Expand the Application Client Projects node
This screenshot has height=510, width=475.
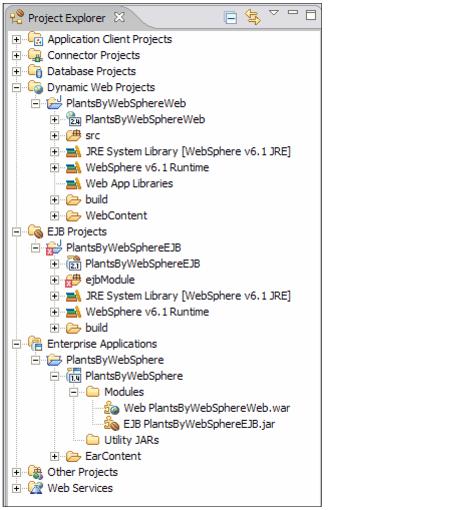[x=16, y=39]
